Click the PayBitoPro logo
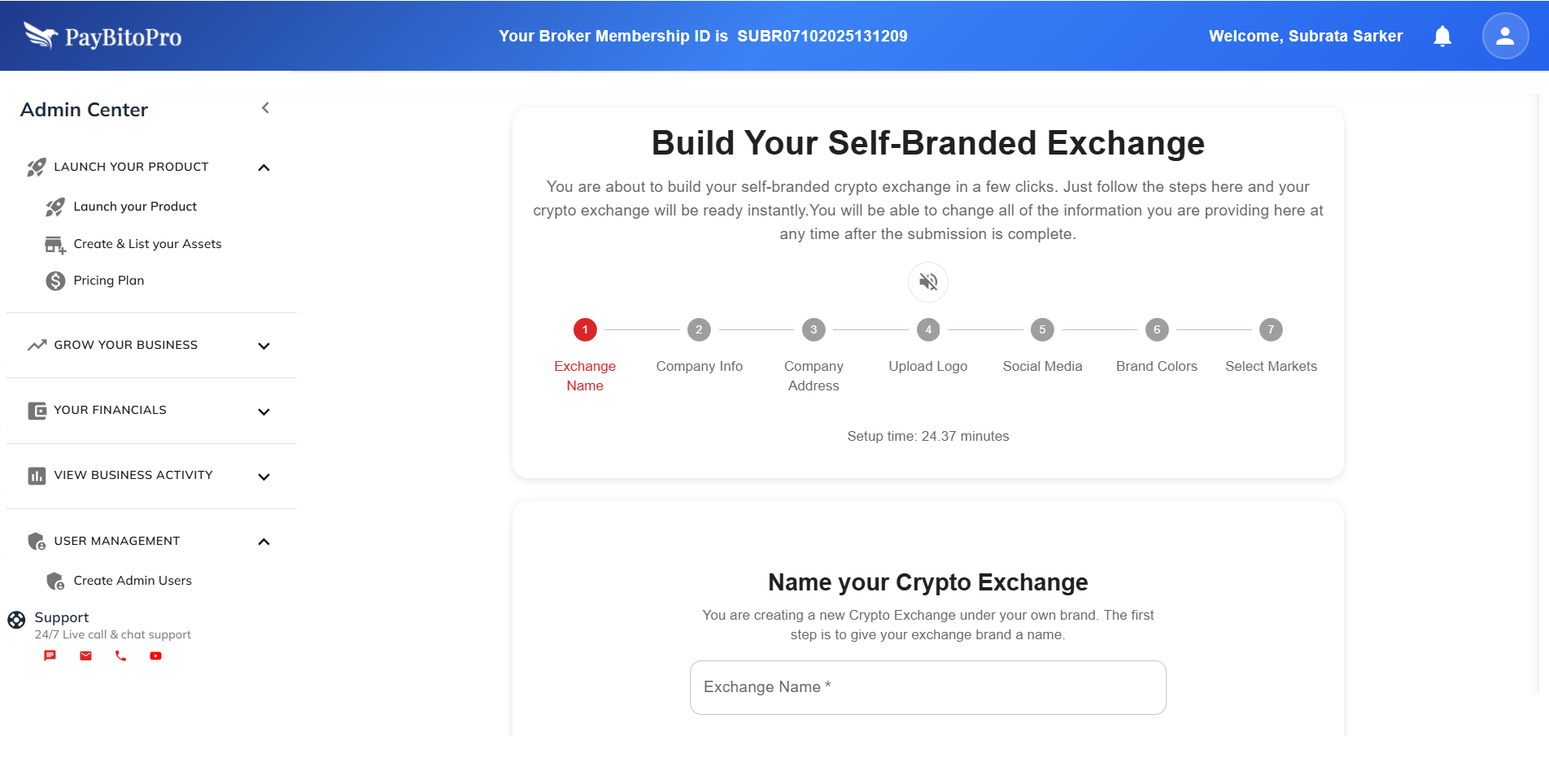The height and width of the screenshot is (784, 1549). (103, 36)
